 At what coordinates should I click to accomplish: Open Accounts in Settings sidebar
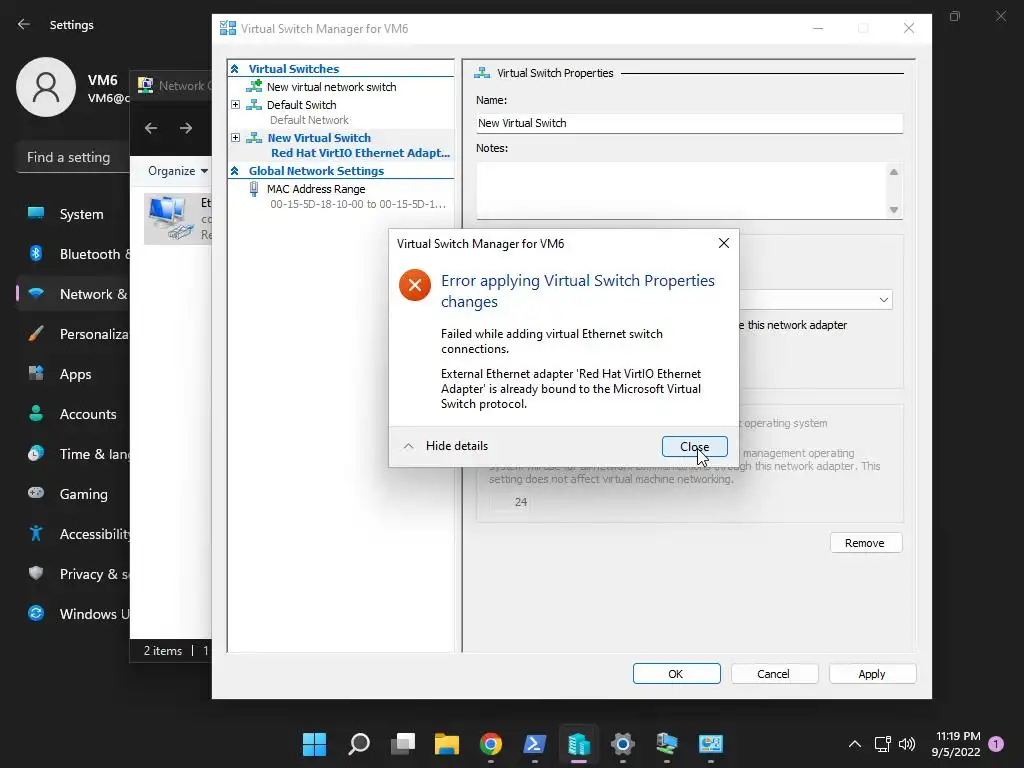[x=73, y=414]
